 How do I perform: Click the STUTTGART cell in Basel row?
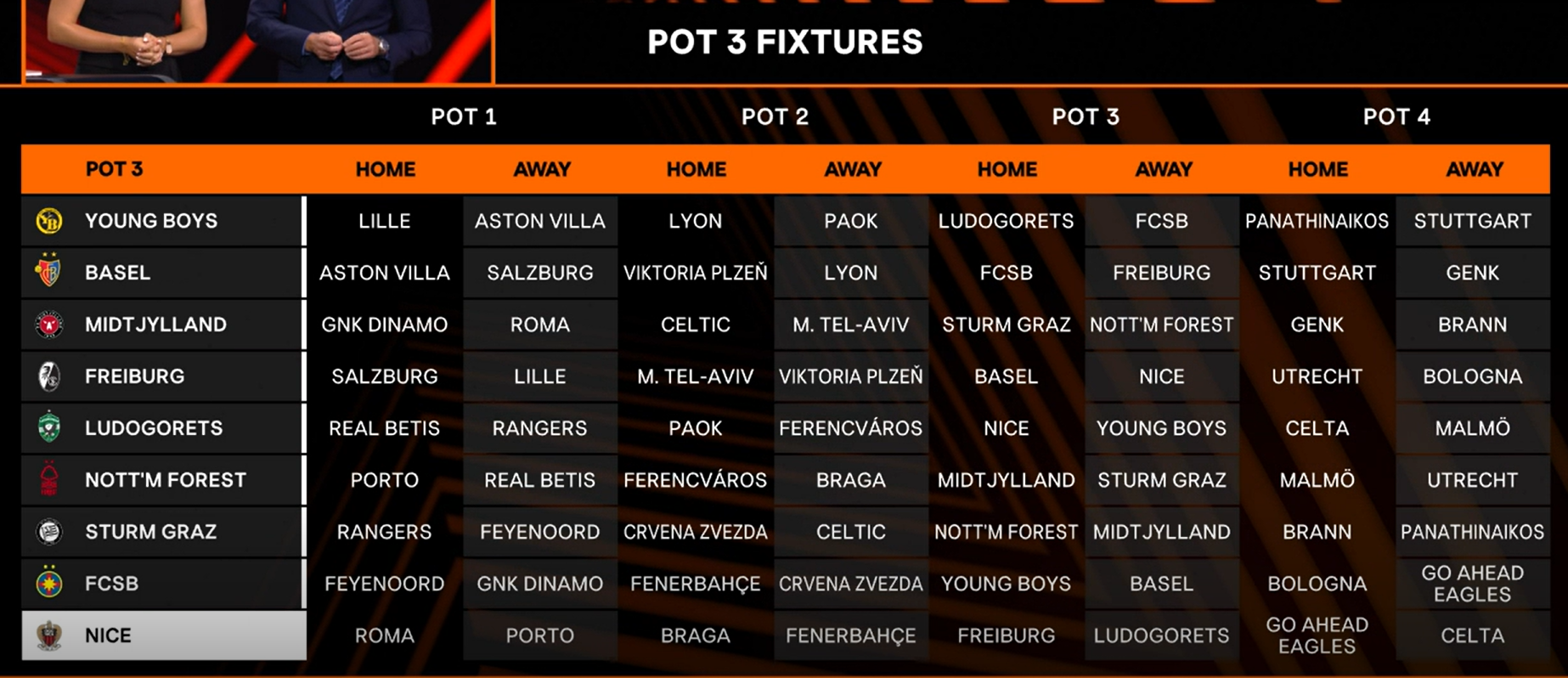[1317, 273]
